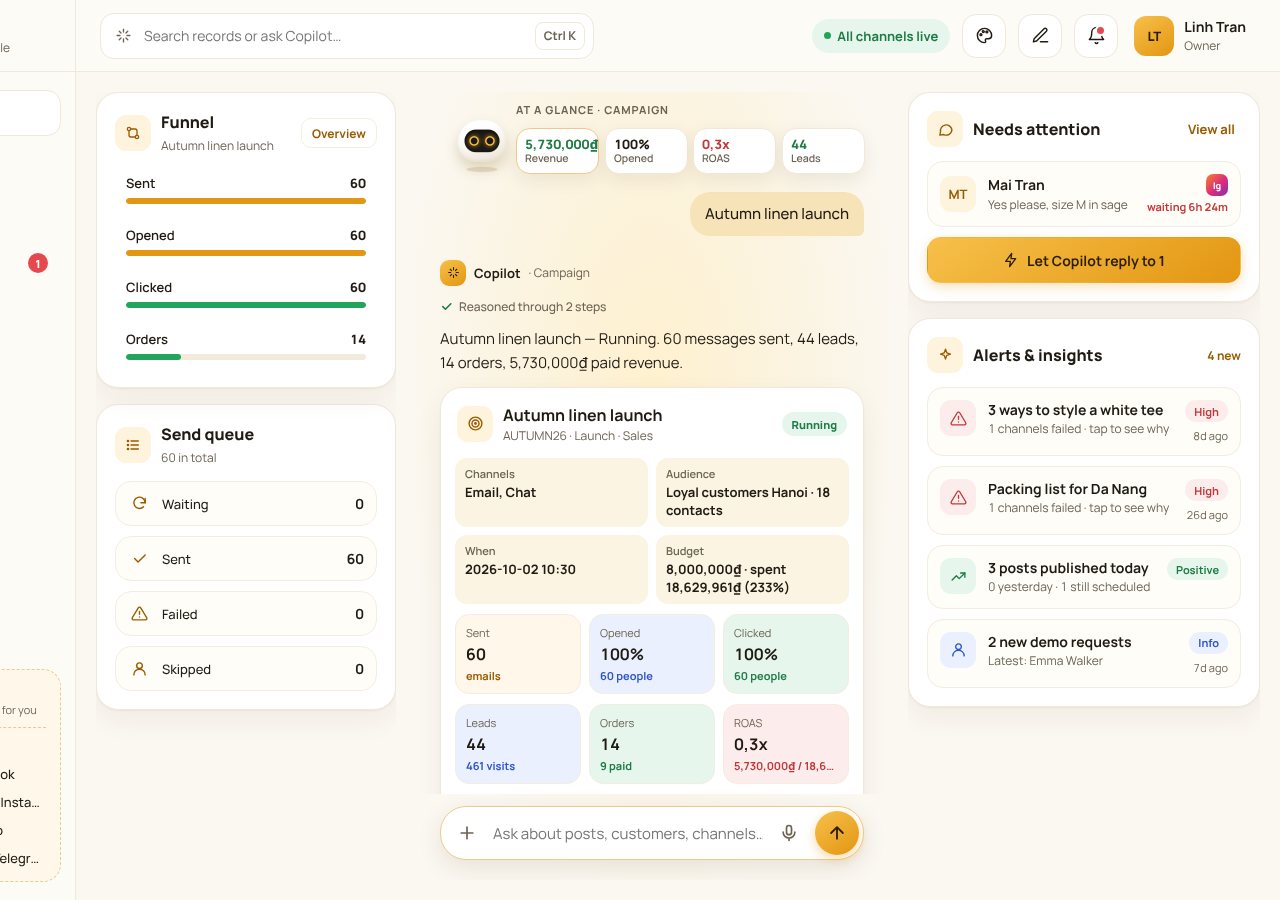Open the Failed row in Send queue

coord(246,614)
